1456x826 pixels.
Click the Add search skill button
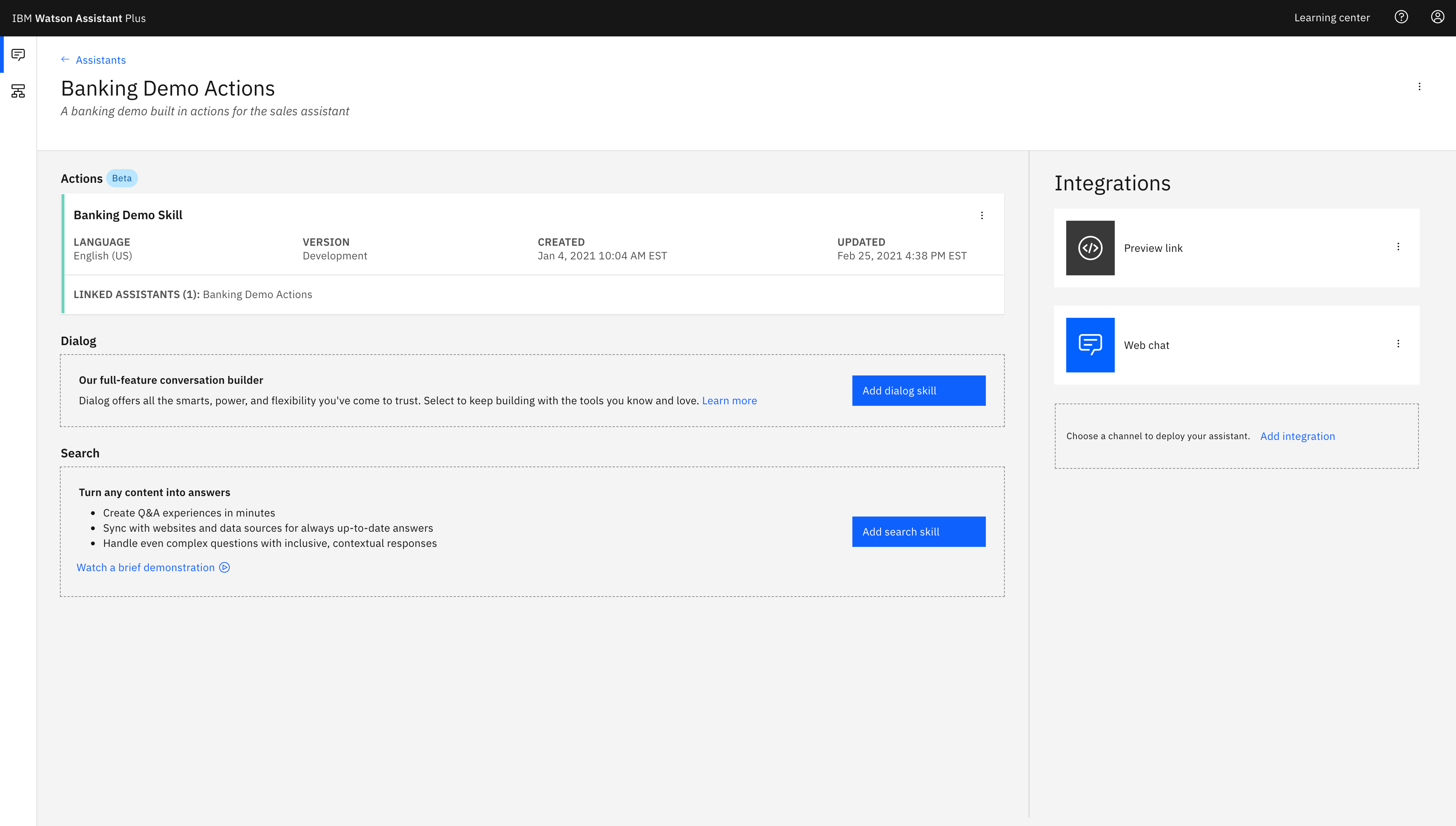(x=918, y=532)
